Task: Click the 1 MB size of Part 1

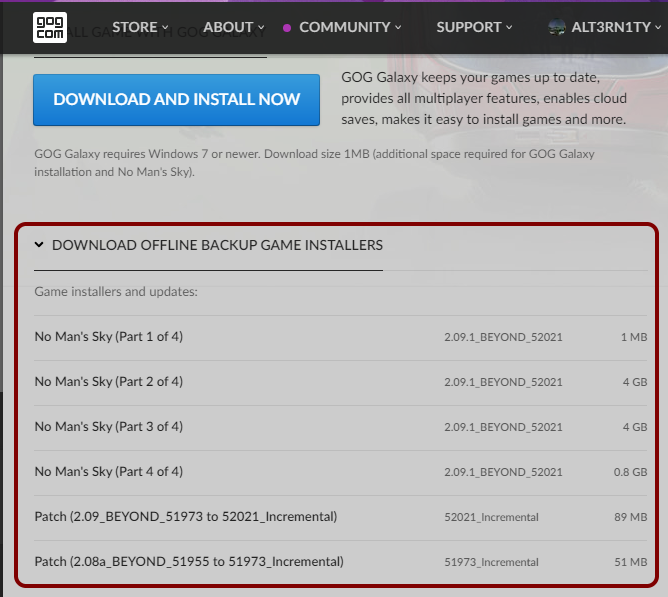Action: (x=634, y=337)
